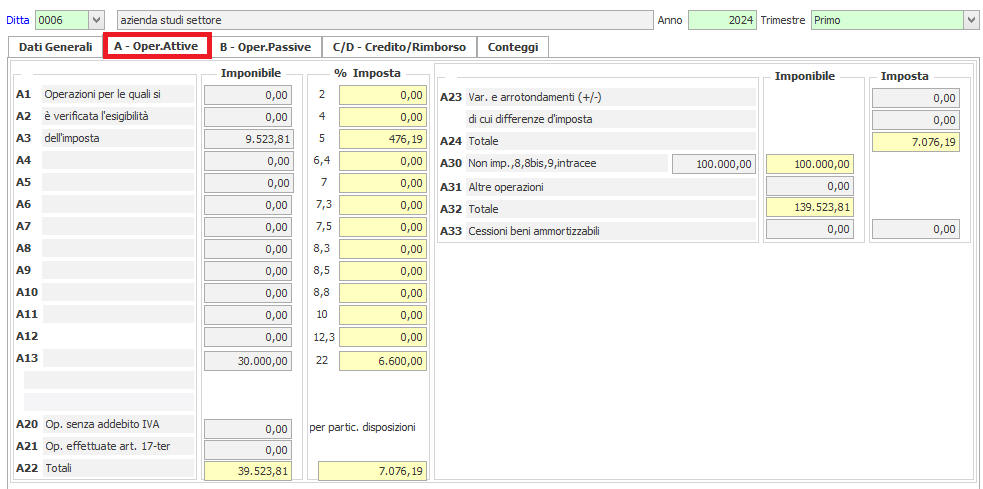Screen dimensions: 983x489
Task: Click the Anno field showing 2024
Action: pyautogui.click(x=722, y=20)
